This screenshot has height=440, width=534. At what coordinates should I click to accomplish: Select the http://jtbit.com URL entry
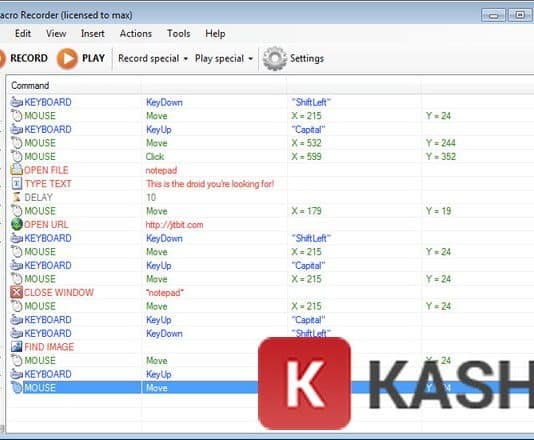click(174, 225)
